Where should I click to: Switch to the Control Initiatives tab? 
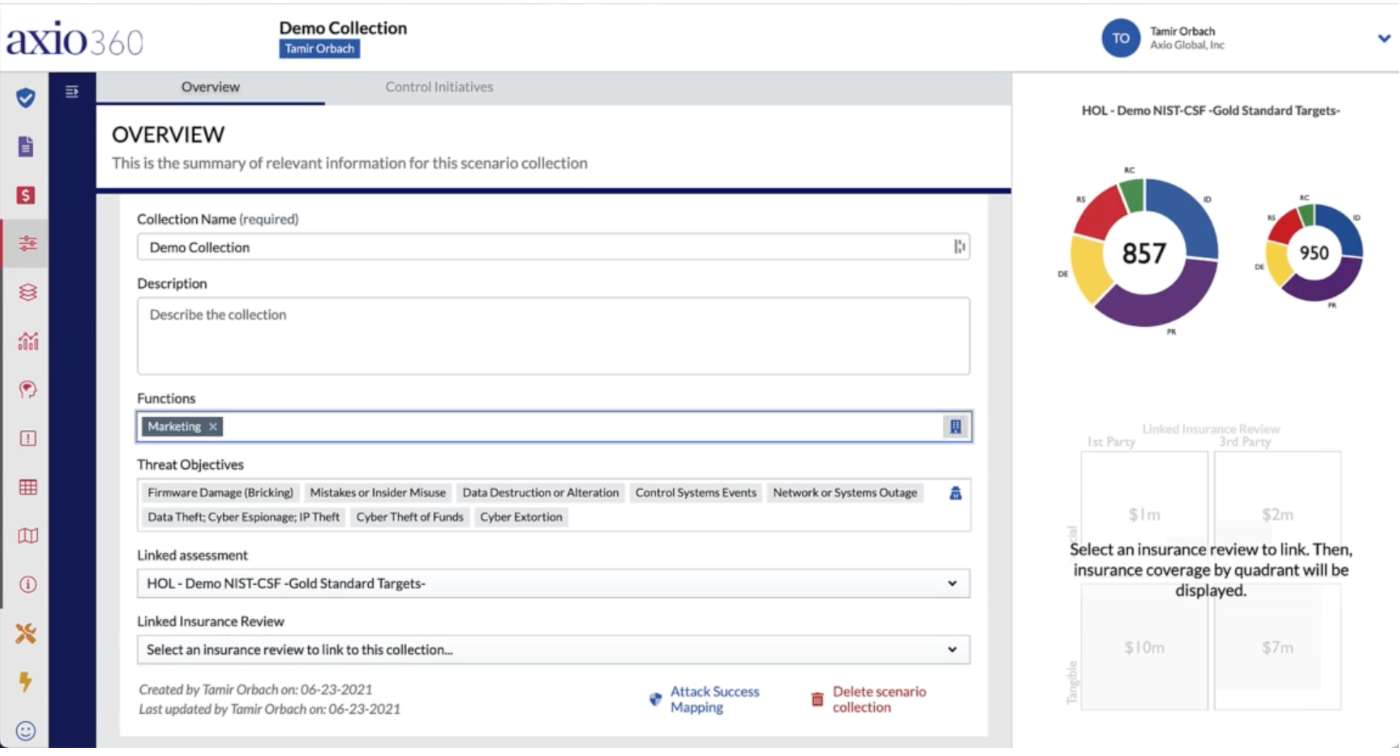click(x=439, y=87)
